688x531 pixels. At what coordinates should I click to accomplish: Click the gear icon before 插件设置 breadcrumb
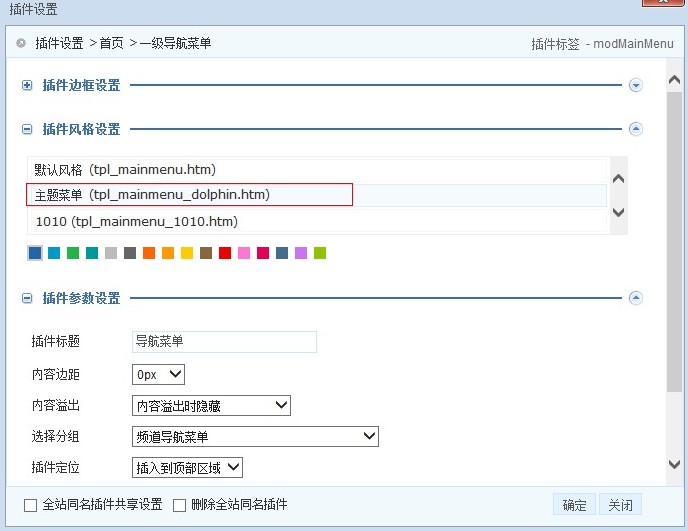21,43
